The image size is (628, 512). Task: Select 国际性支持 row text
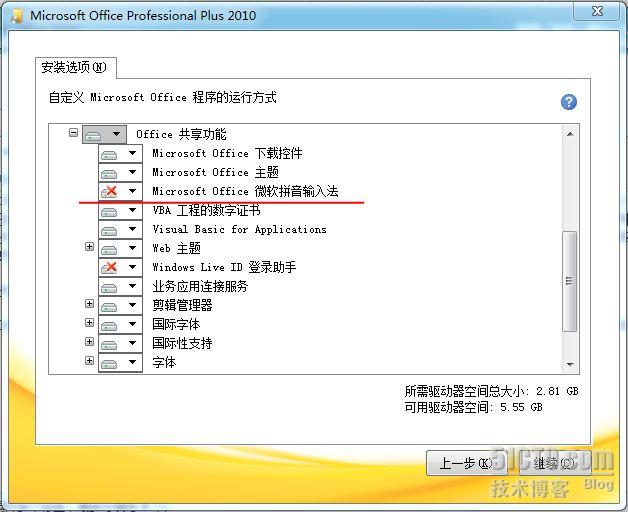[x=182, y=343]
